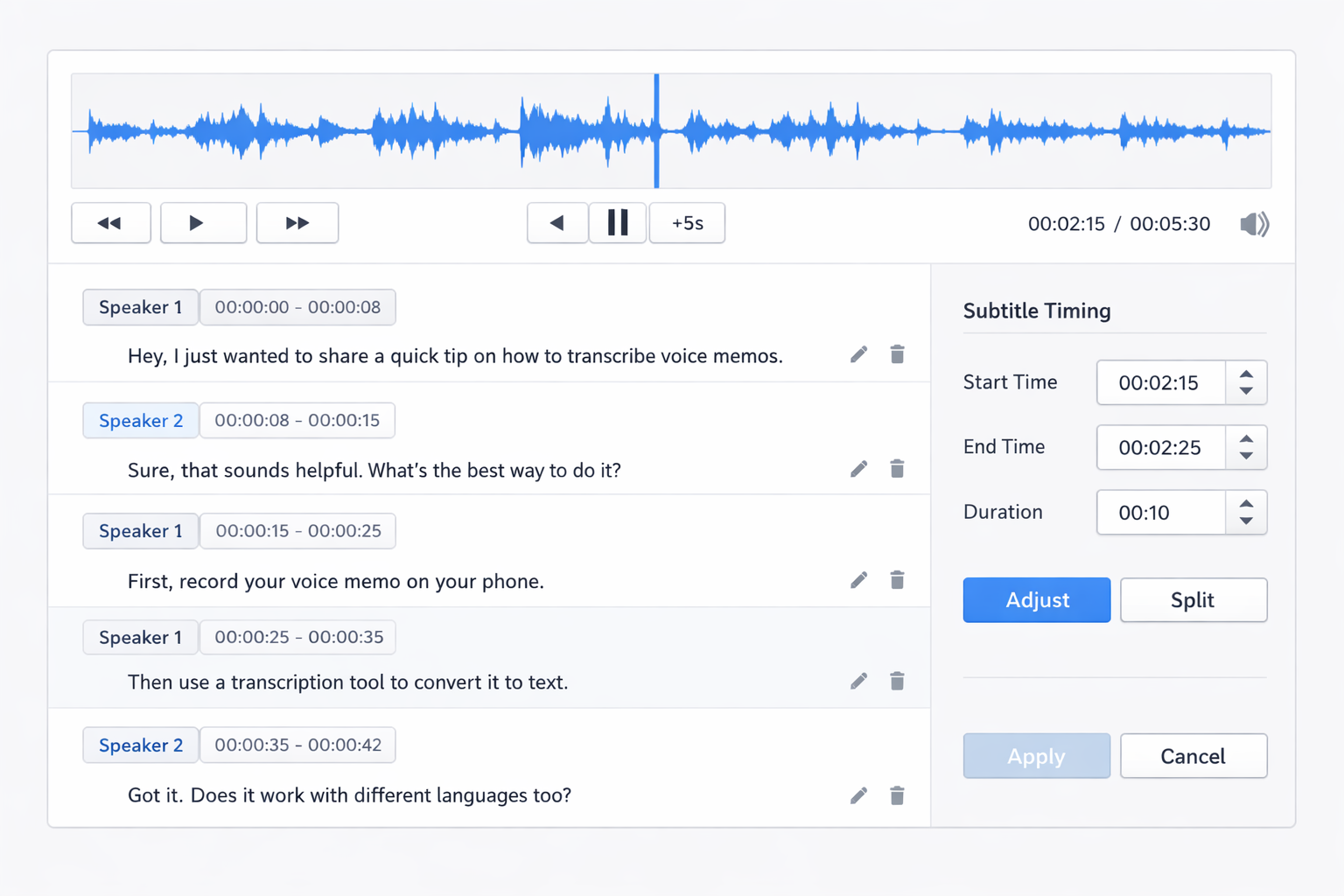Image resolution: width=1344 pixels, height=896 pixels.
Task: Cancel the subtitle timing changes
Action: tap(1193, 756)
